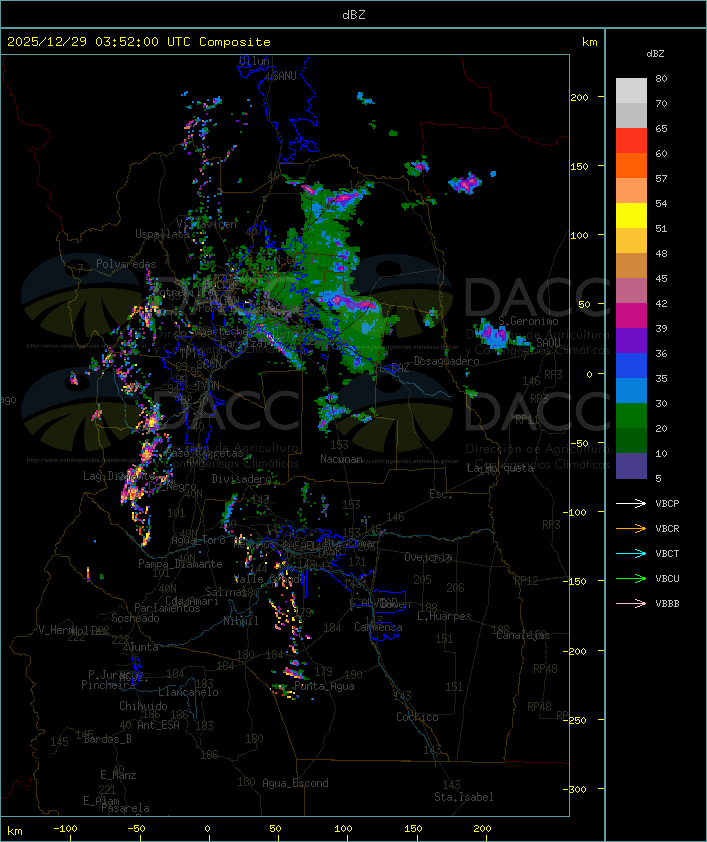Screen dimensions: 707x842
Task: Click the dBZ title at the top center
Action: [x=354, y=15]
